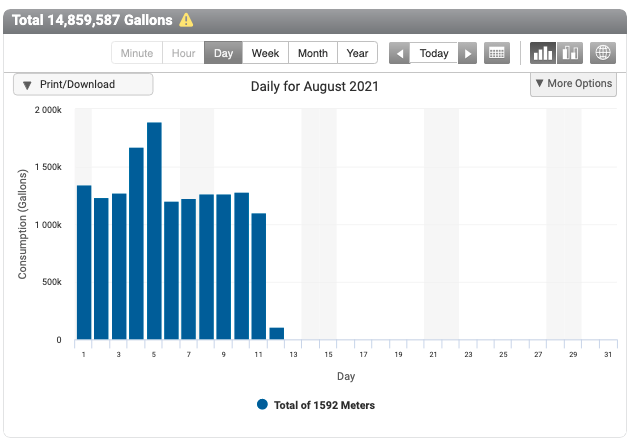
Task: Go to previous period with left arrow
Action: 399,53
